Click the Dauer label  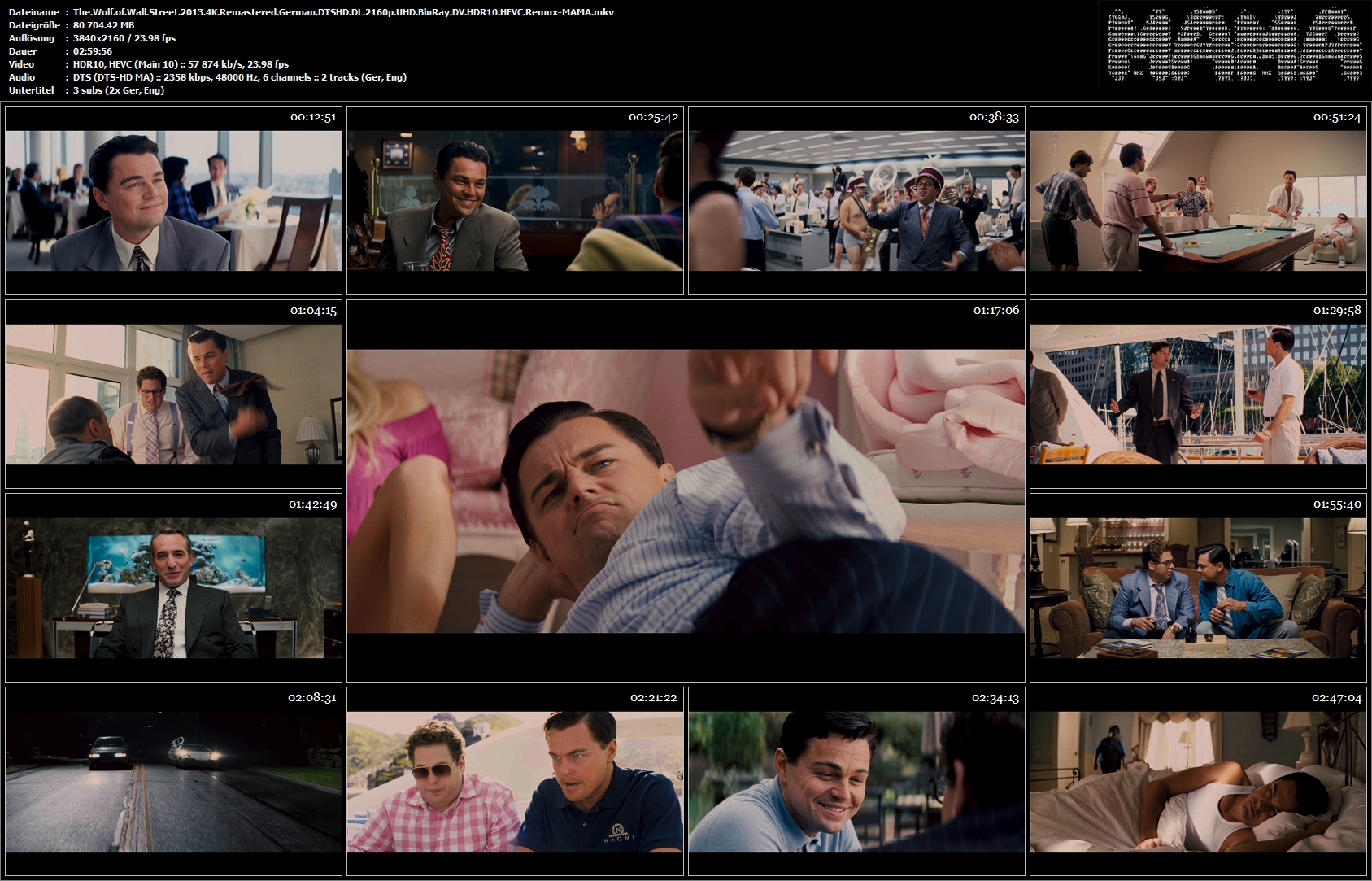[22, 51]
